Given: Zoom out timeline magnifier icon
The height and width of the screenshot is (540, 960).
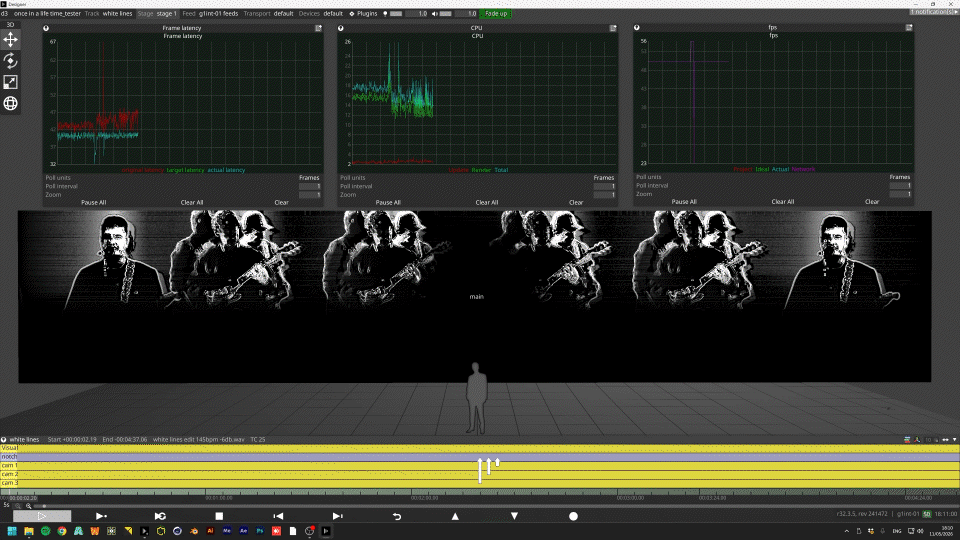Looking at the screenshot, I should [x=18, y=506].
